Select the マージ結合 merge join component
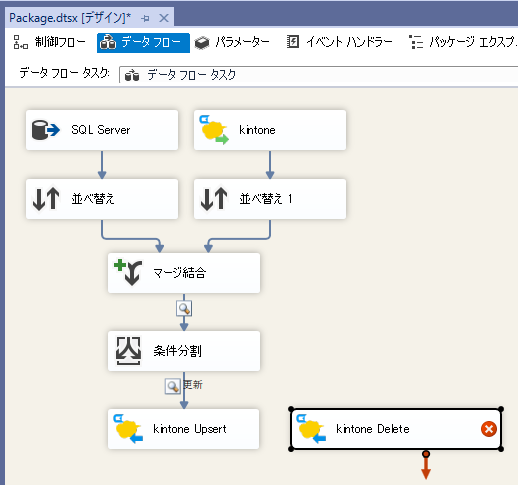Screen dimensions: 518x485 click(184, 273)
